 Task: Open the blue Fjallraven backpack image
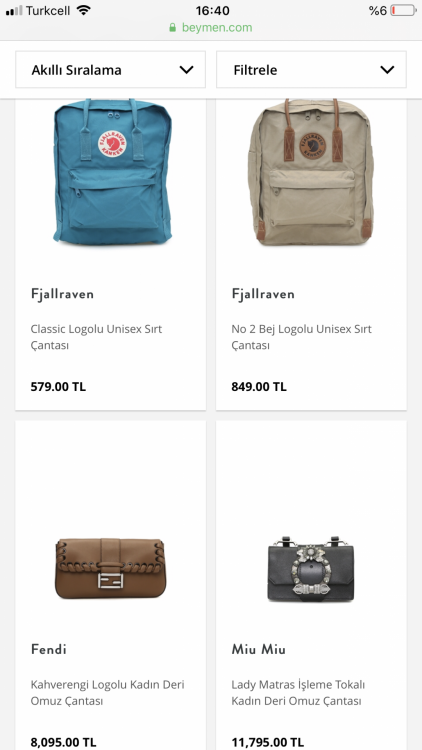tap(112, 172)
